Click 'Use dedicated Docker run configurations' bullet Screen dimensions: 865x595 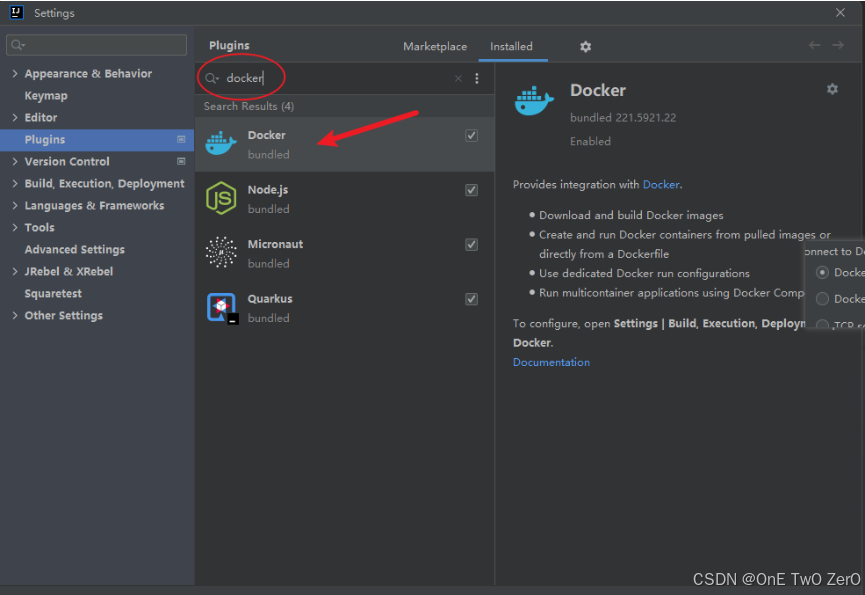pyautogui.click(x=644, y=274)
